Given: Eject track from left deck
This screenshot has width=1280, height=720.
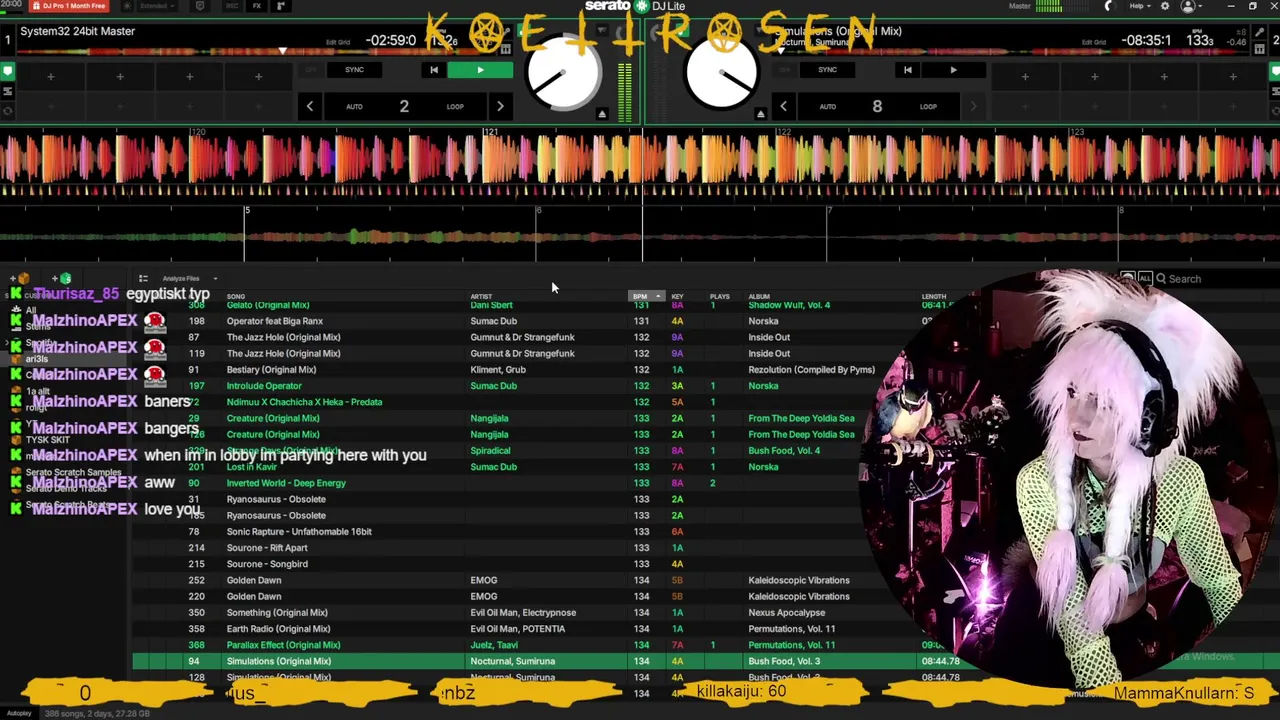Looking at the screenshot, I should click(x=602, y=114).
